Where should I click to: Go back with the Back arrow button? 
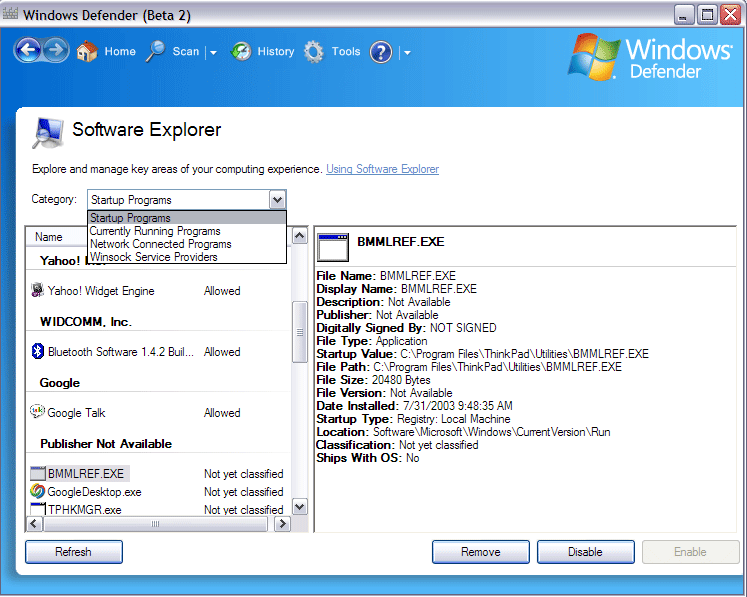click(x=28, y=50)
